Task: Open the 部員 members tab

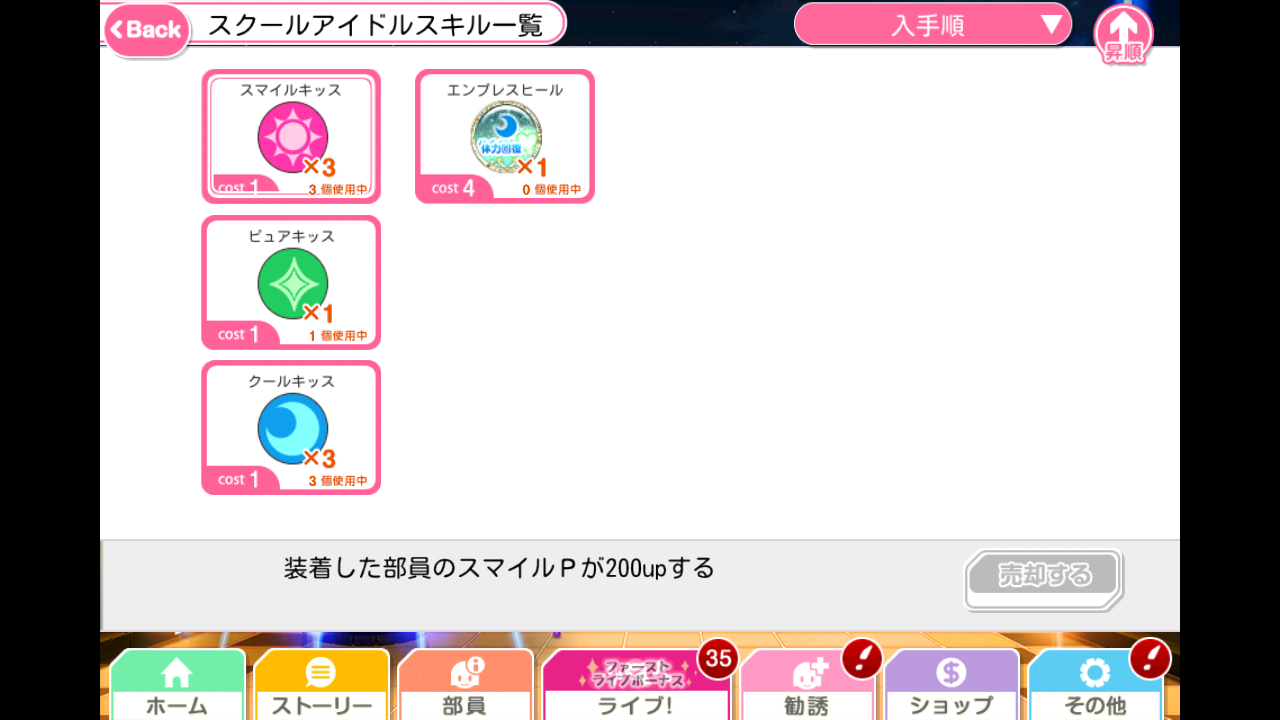Action: pyautogui.click(x=465, y=686)
